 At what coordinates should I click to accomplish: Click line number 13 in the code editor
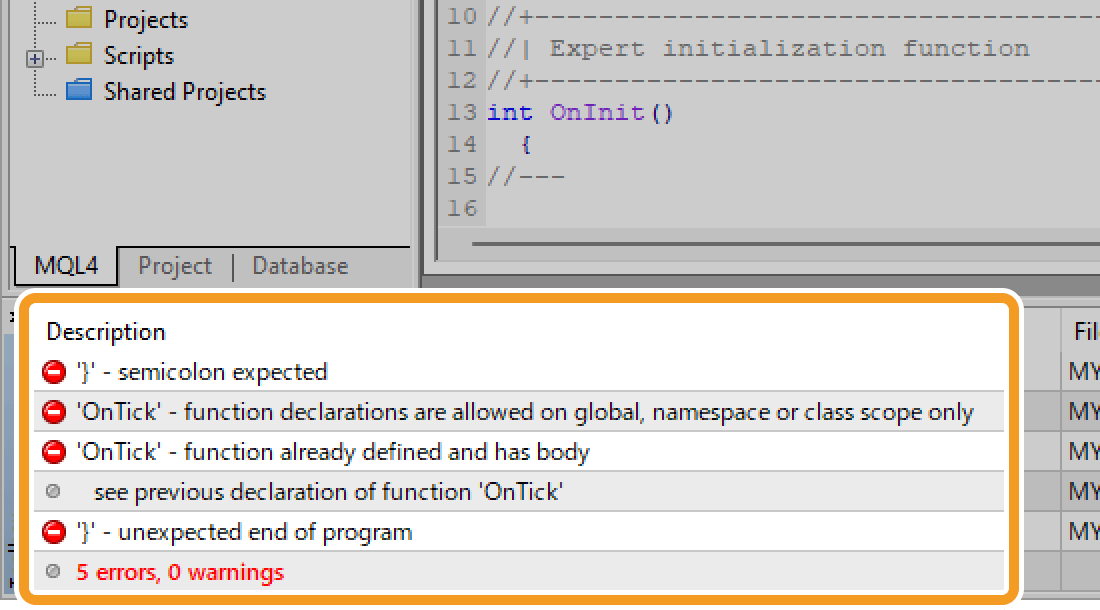point(463,112)
